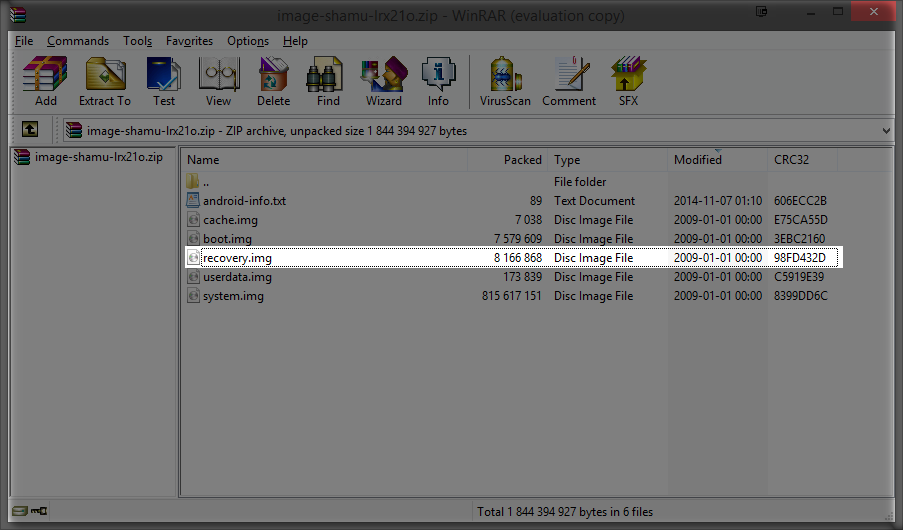Expand the archive path dropdown arrow
The height and width of the screenshot is (530, 903).
point(886,131)
